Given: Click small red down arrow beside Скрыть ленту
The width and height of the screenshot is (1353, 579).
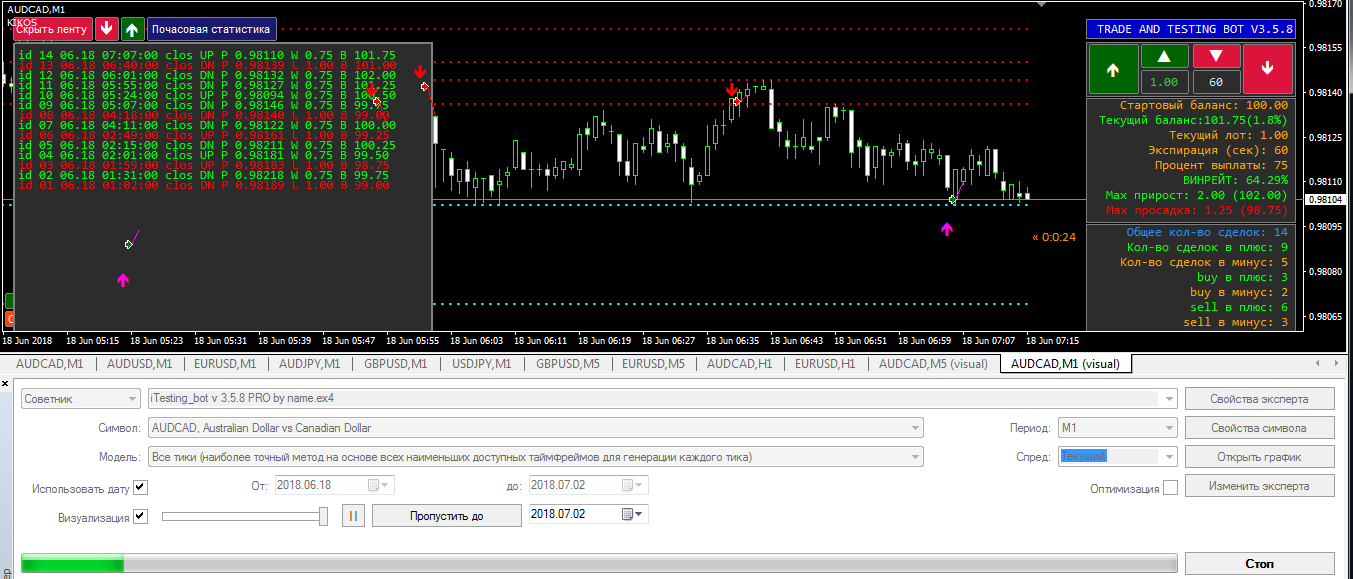Looking at the screenshot, I should click(x=107, y=29).
